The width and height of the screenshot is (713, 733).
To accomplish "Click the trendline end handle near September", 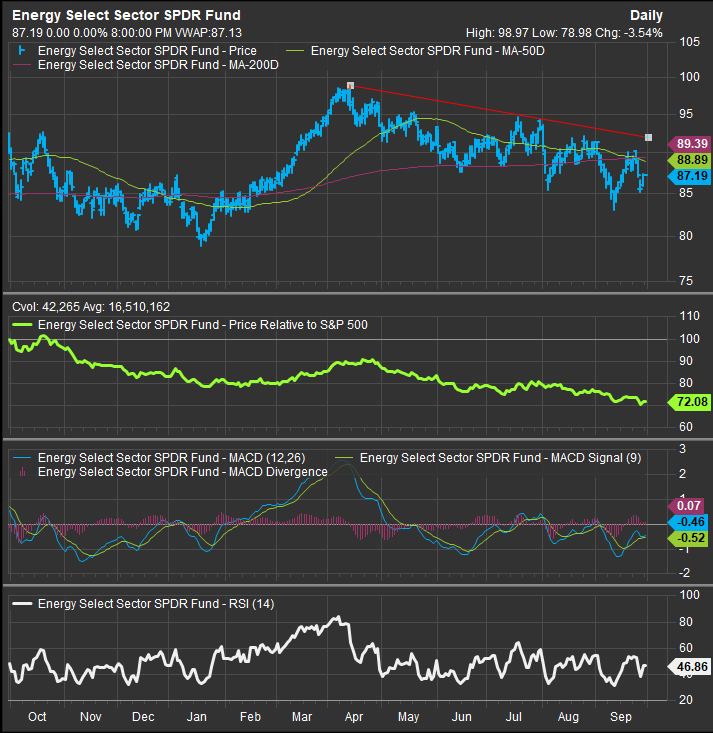I will [648, 137].
